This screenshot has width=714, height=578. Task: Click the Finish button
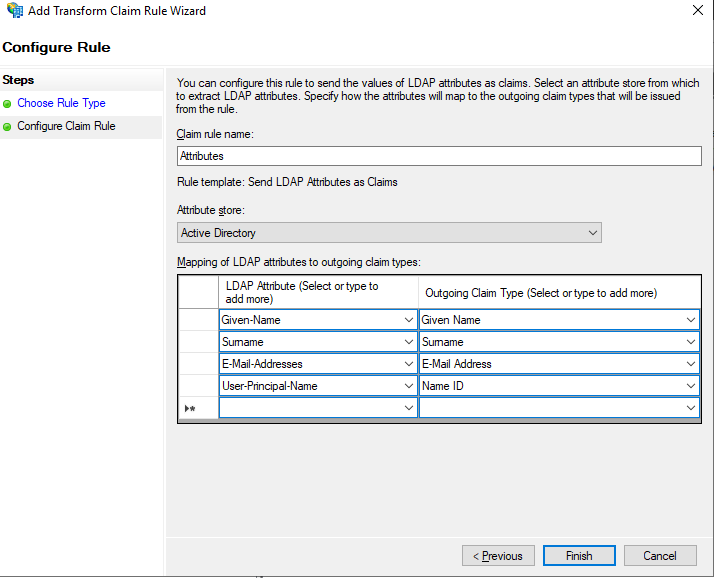pos(579,556)
